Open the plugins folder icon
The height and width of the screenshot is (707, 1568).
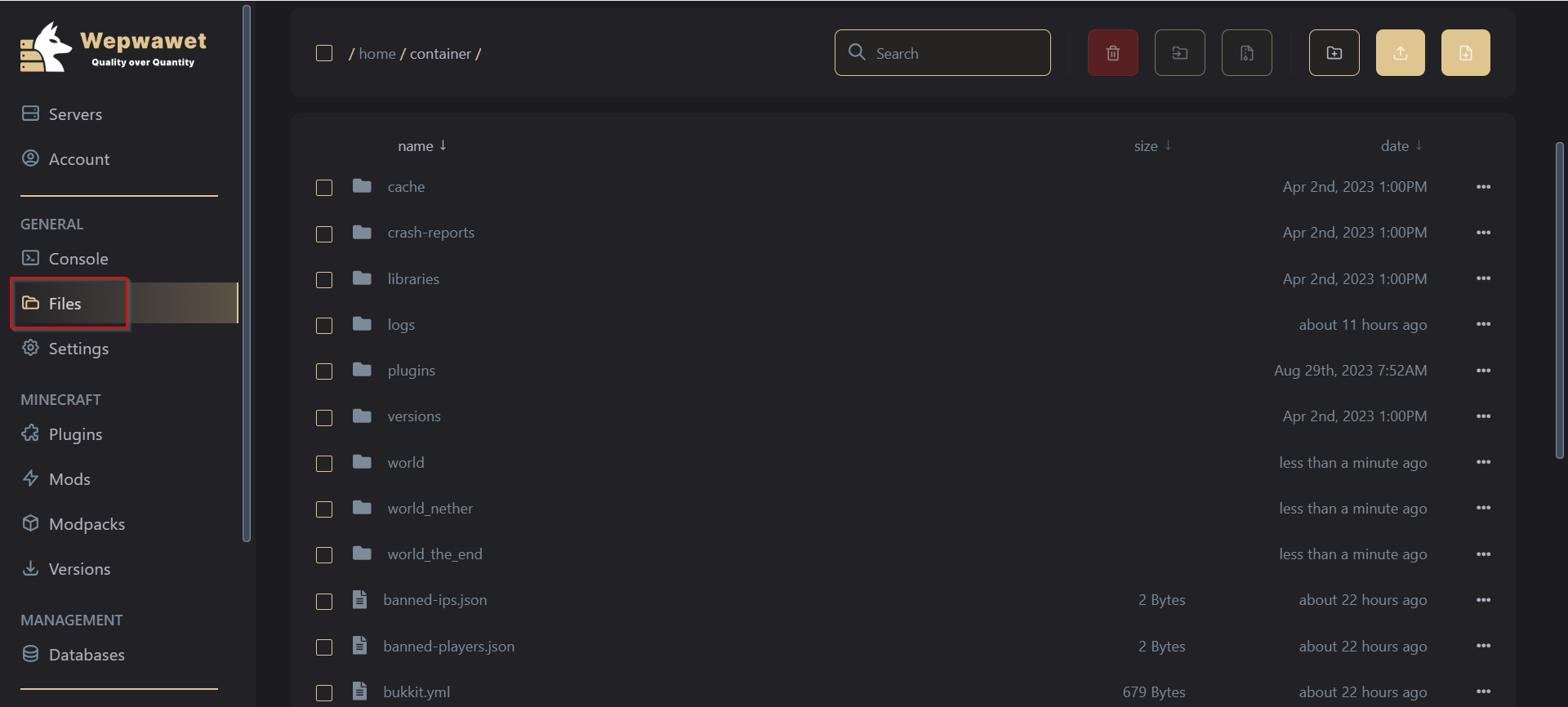[362, 370]
